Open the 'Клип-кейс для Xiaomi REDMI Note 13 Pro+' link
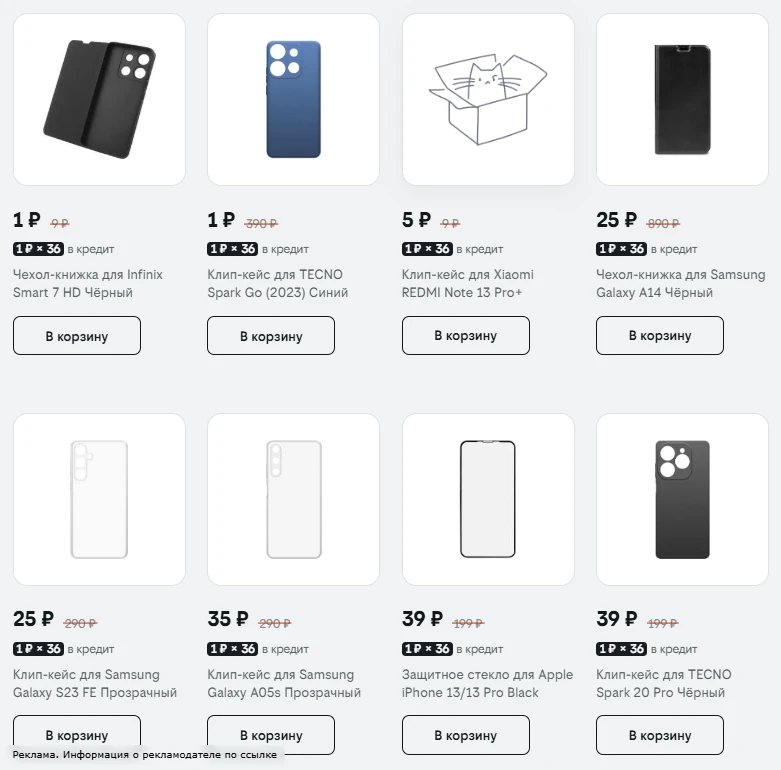The width and height of the screenshot is (781, 770). point(468,283)
